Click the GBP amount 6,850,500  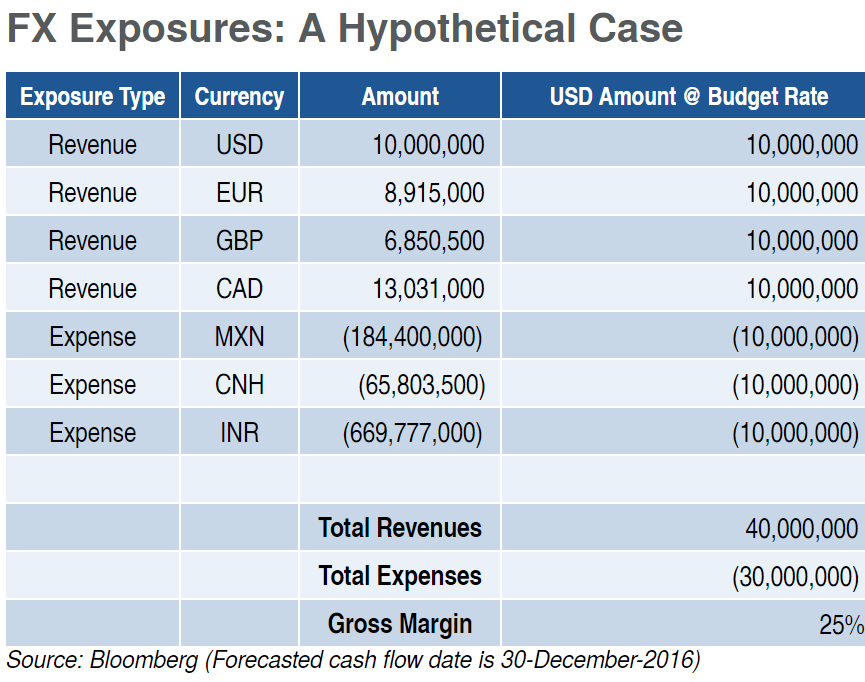coord(434,241)
